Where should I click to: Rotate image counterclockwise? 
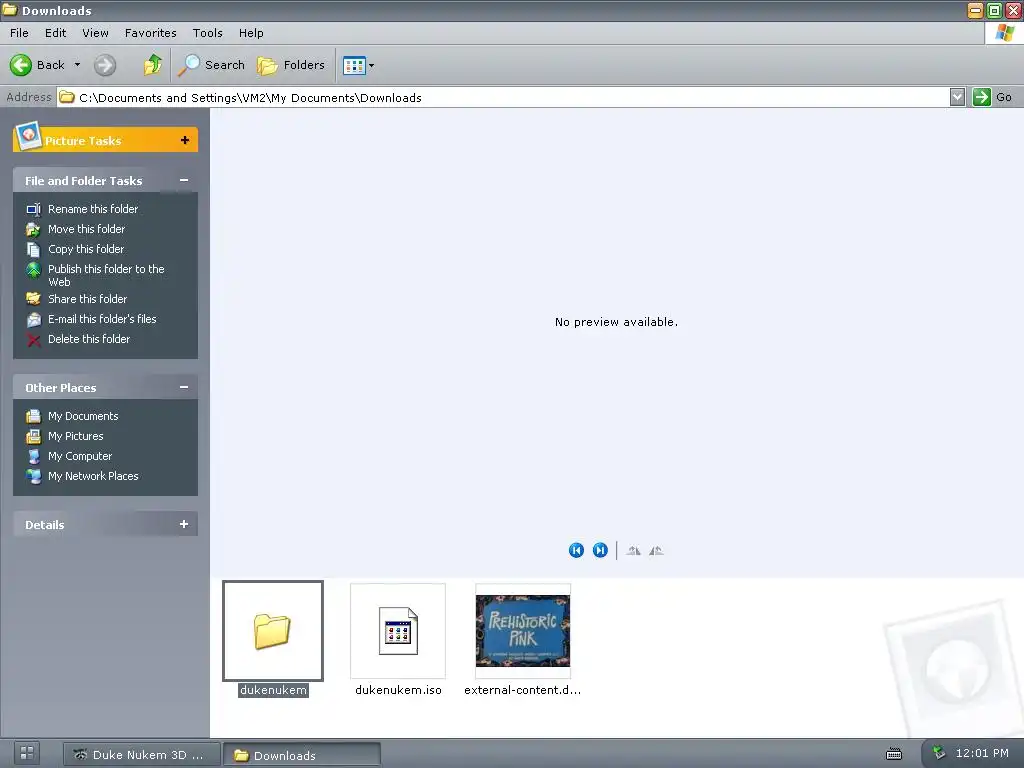coord(656,551)
